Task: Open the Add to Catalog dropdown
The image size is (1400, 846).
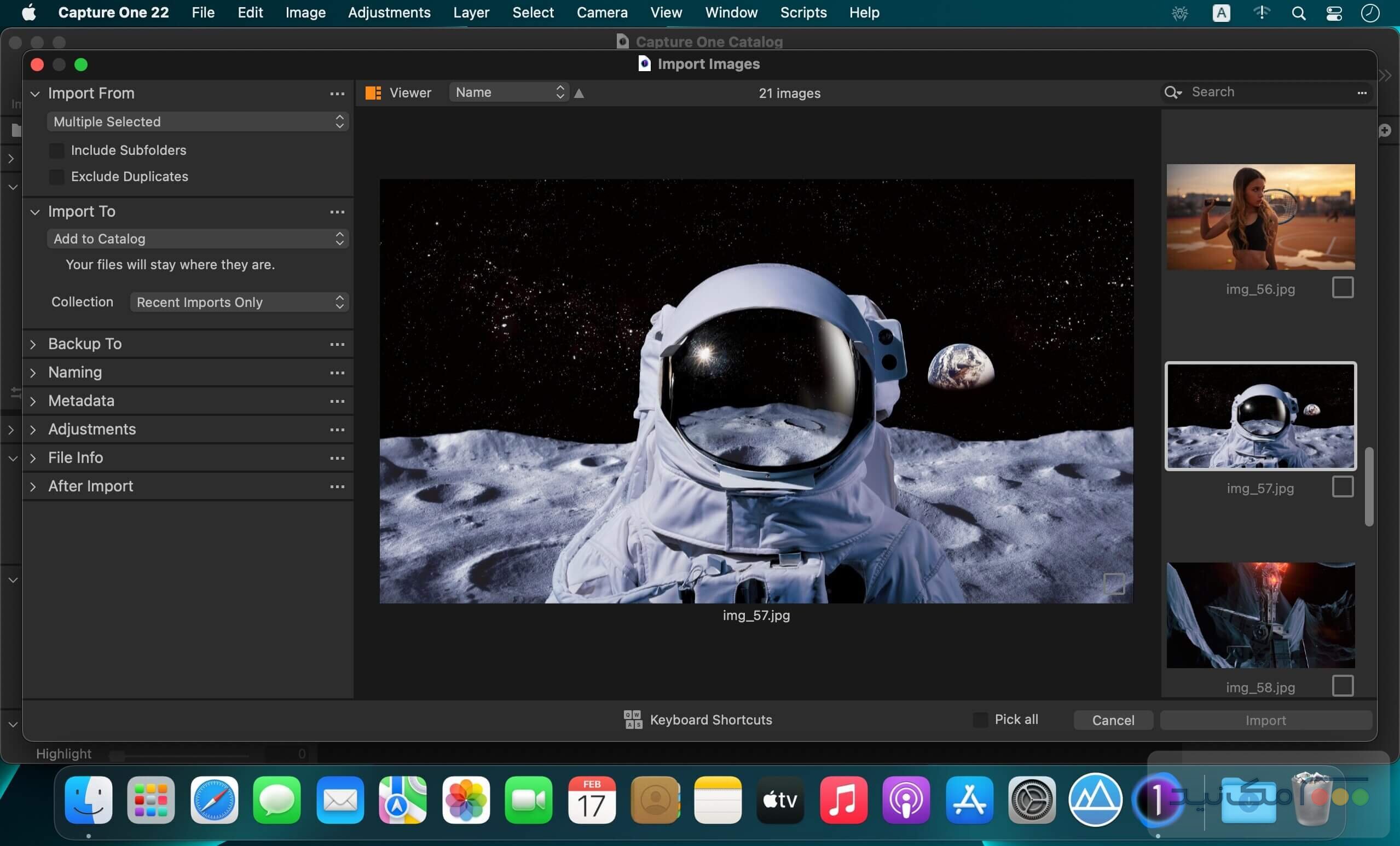Action: pos(196,239)
